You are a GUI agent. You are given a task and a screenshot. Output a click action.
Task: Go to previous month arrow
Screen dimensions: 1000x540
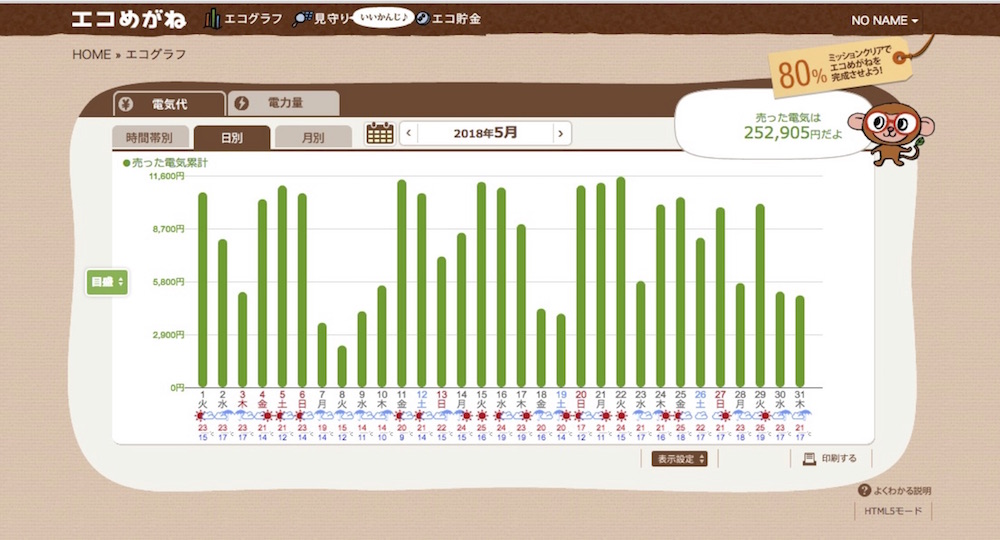tap(408, 133)
